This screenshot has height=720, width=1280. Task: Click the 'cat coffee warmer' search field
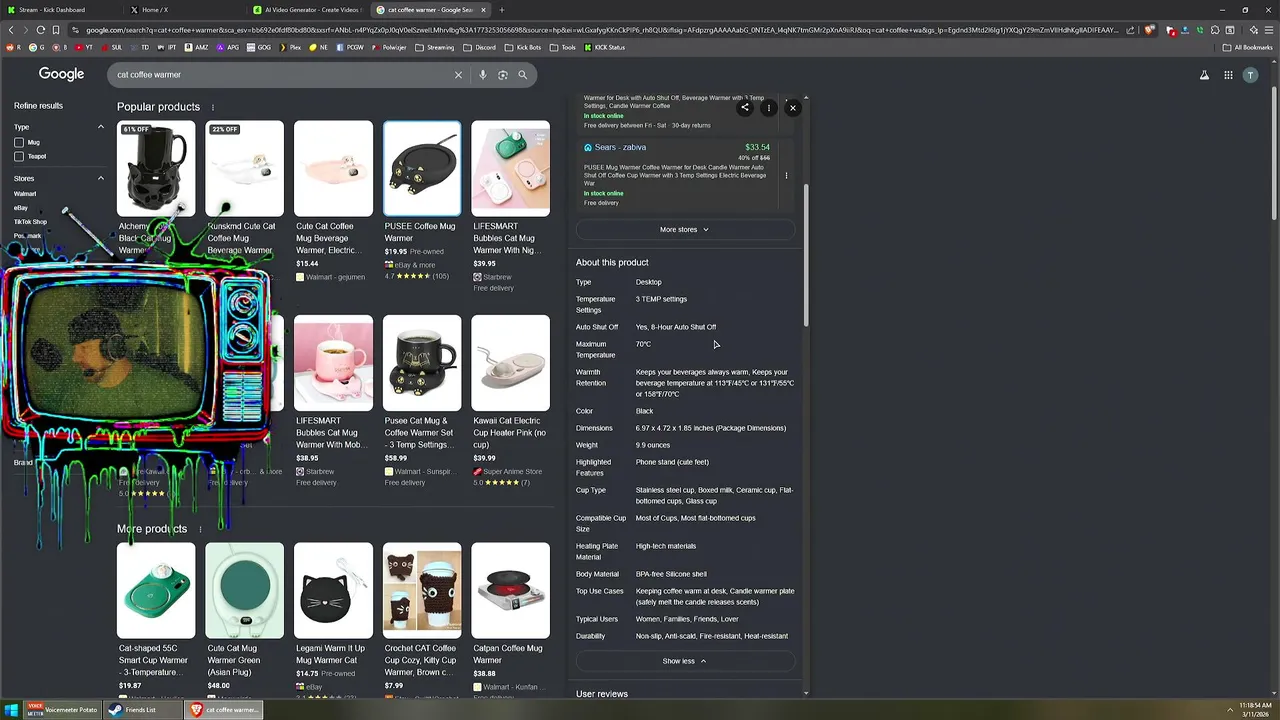pos(280,75)
